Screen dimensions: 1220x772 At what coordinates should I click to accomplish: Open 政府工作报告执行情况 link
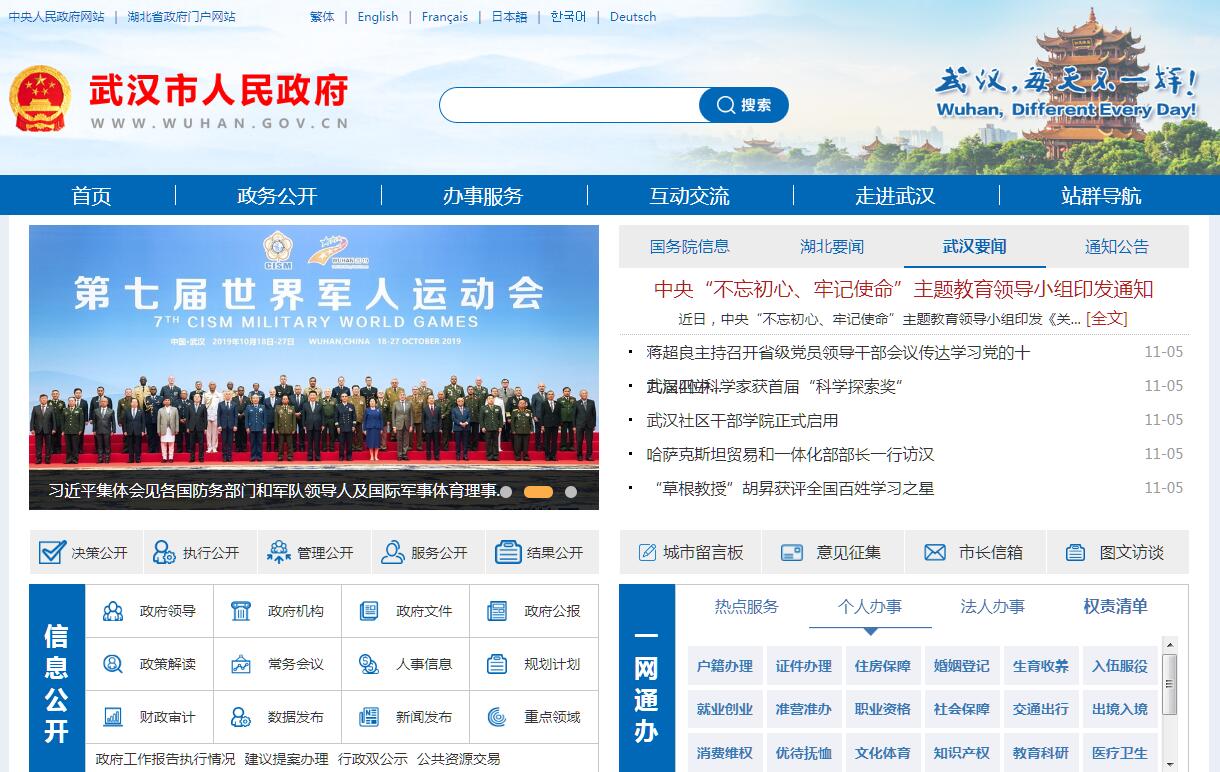click(166, 759)
